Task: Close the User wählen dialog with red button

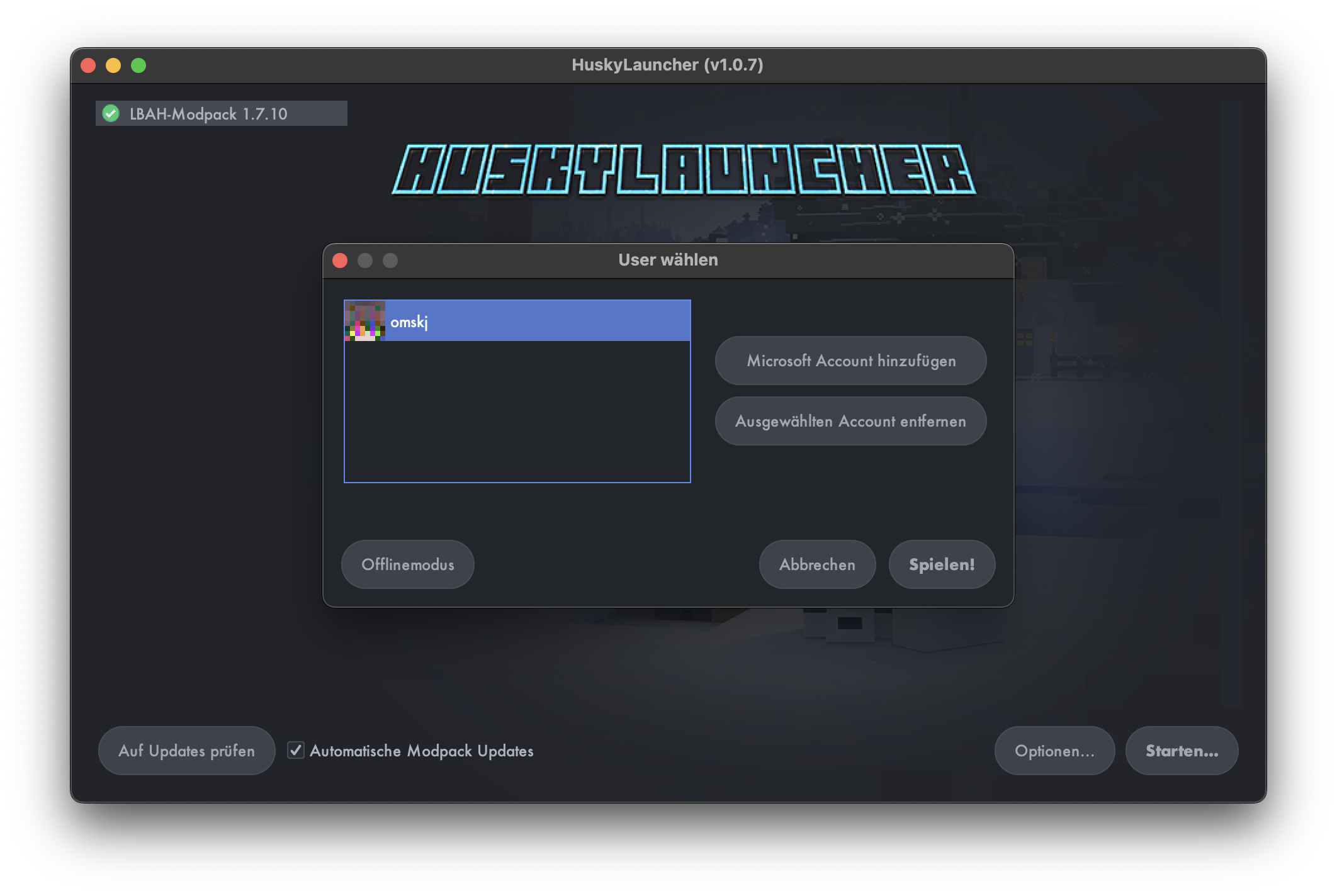Action: pos(340,260)
